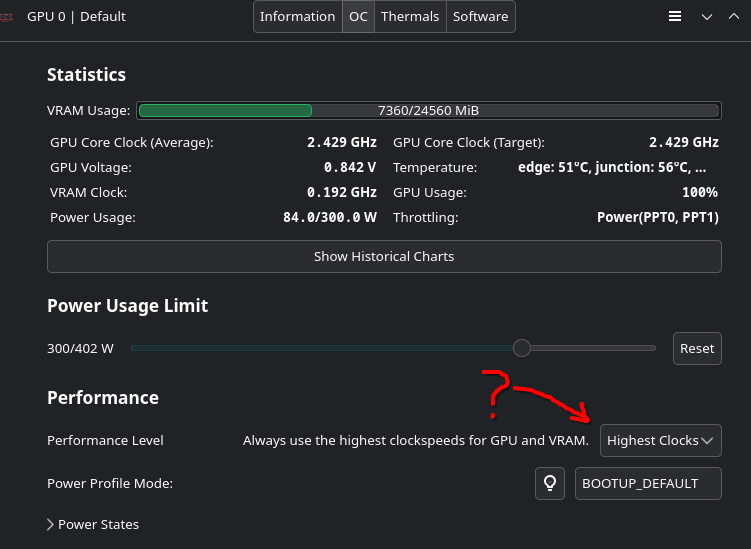The width and height of the screenshot is (751, 549).
Task: Click the 300/402 W power limit label
Action: pyautogui.click(x=81, y=349)
